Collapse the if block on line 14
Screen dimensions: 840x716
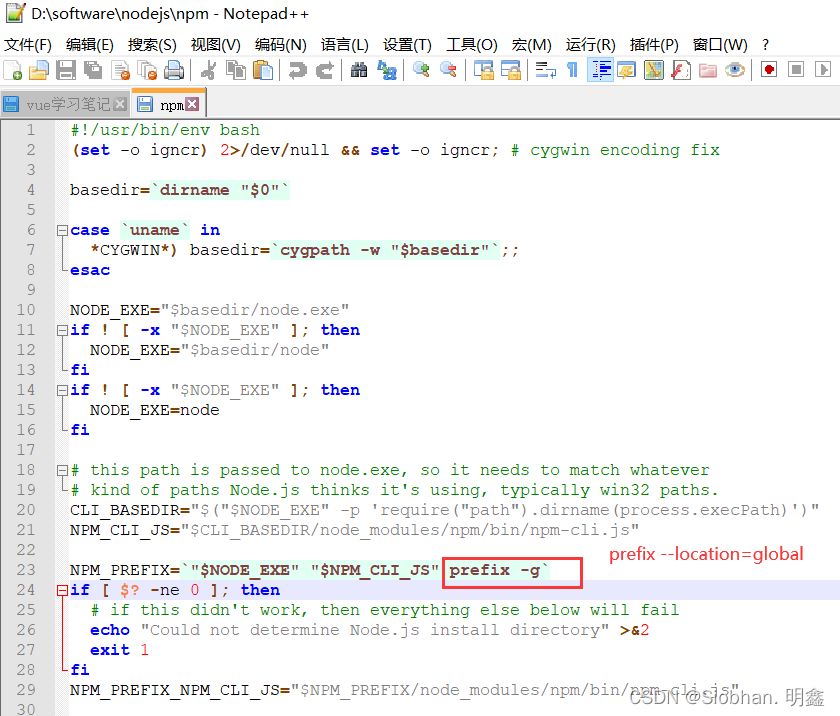tap(62, 390)
